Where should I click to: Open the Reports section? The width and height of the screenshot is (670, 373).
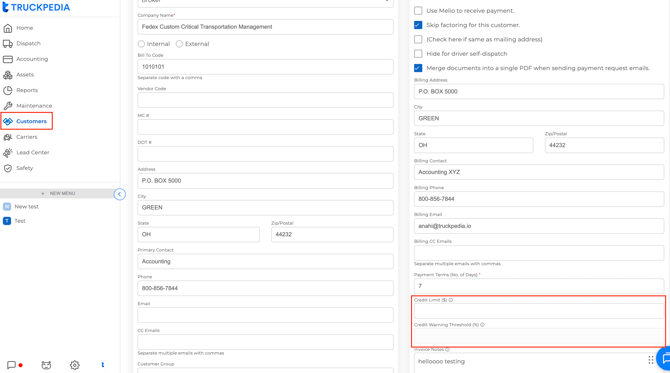pyautogui.click(x=27, y=90)
